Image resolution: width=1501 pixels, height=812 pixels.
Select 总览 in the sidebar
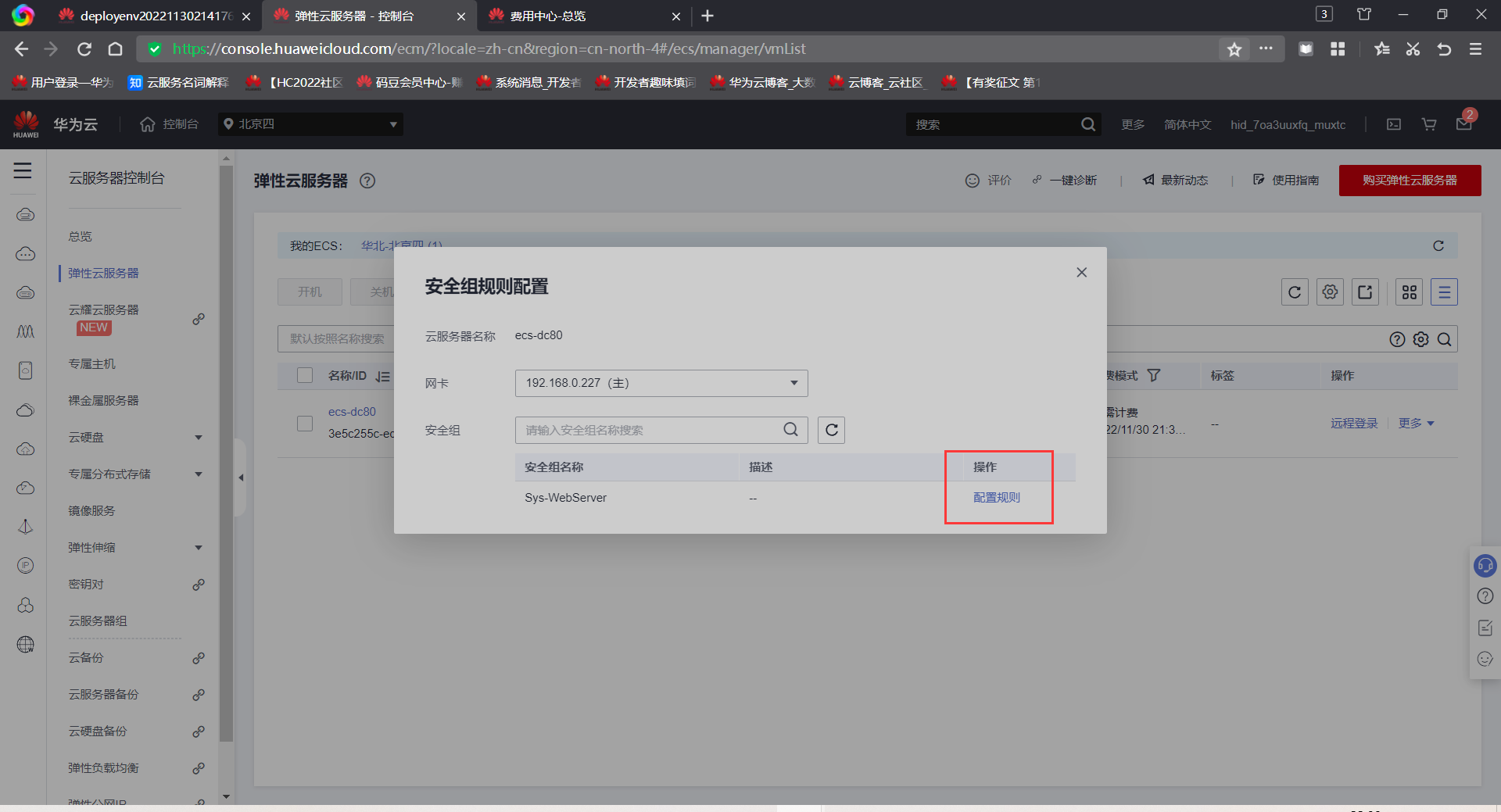coord(80,236)
